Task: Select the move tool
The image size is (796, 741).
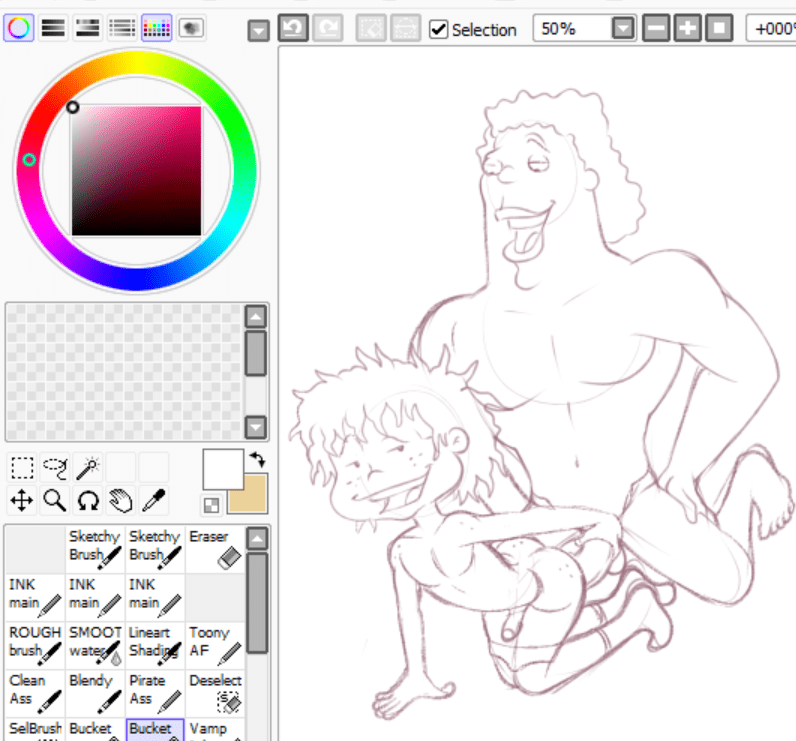Action: coord(22,500)
